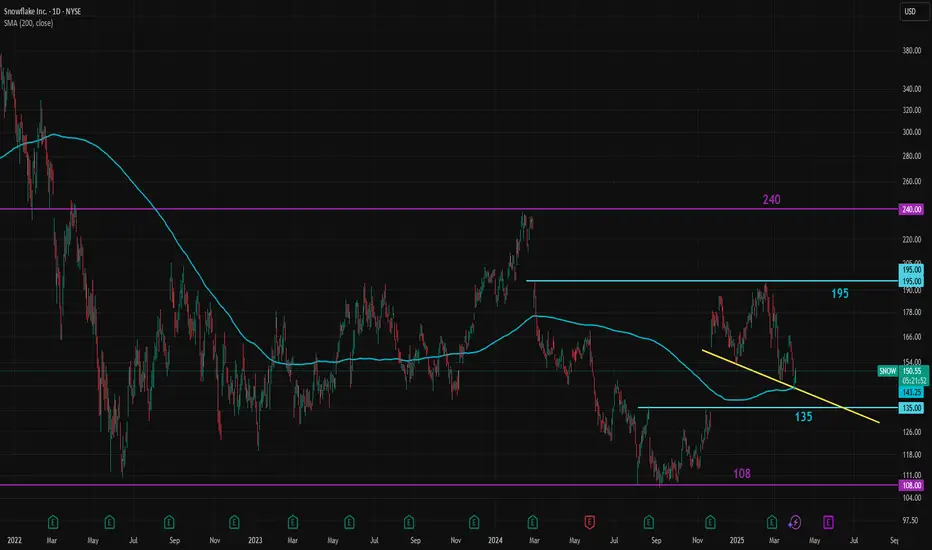The width and height of the screenshot is (932, 550).
Task: Select the purple '240' text annotation
Action: pos(772,200)
